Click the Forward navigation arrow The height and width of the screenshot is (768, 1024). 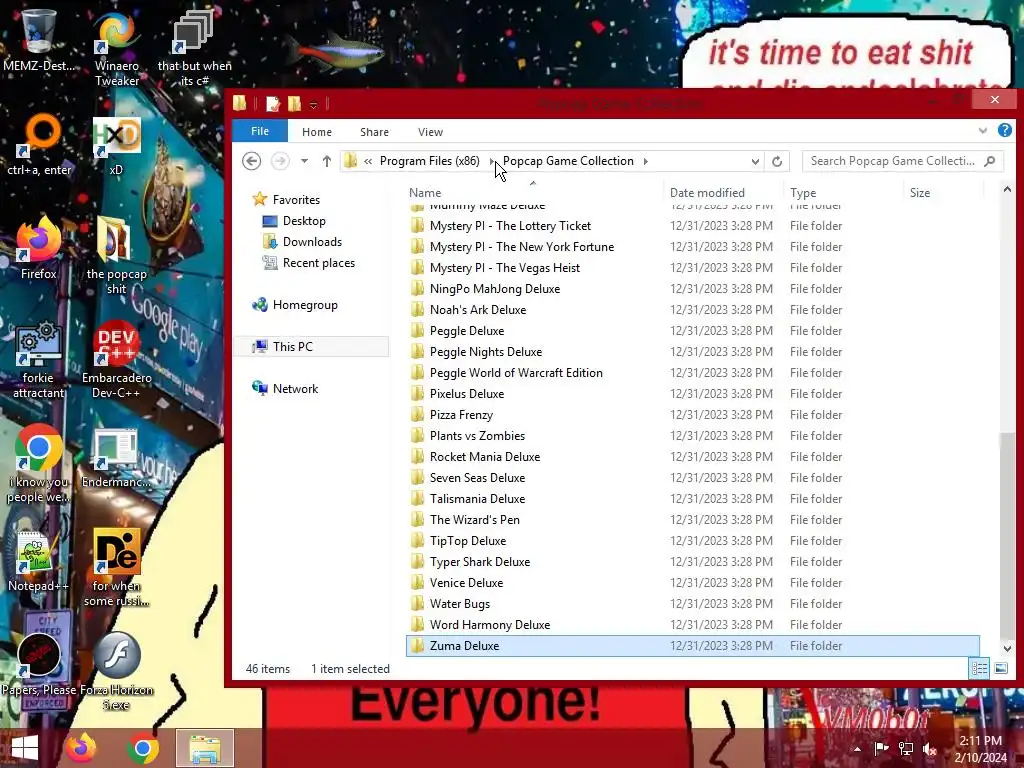tap(280, 161)
